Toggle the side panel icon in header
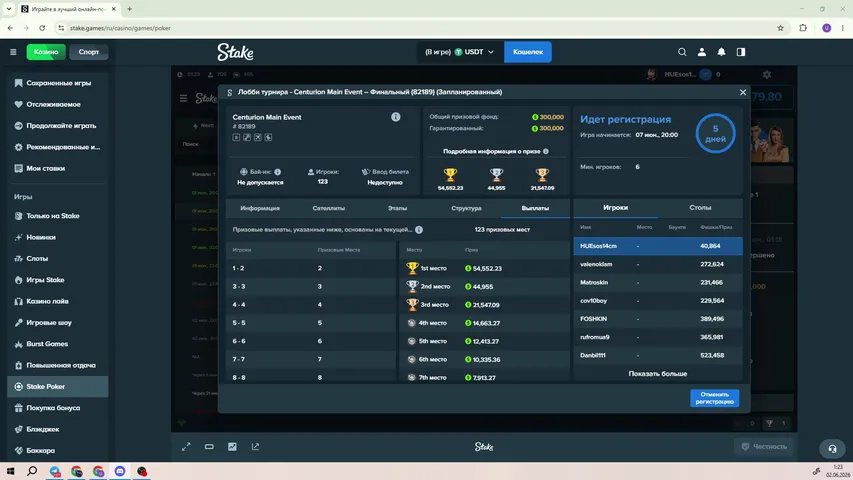Screen dimensions: 853x480 pyautogui.click(x=741, y=52)
